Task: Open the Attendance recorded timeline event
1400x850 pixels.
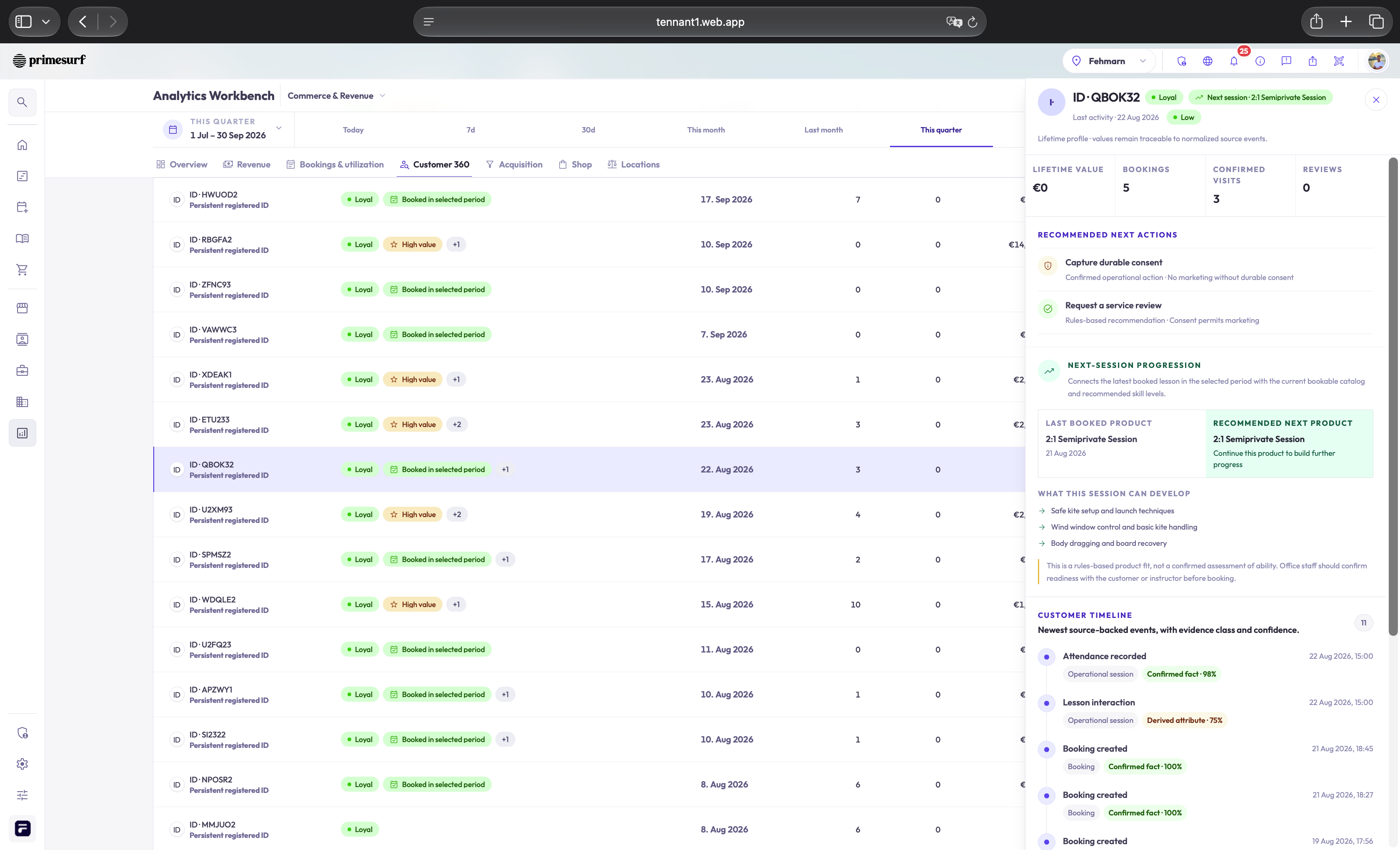Action: click(x=1205, y=665)
